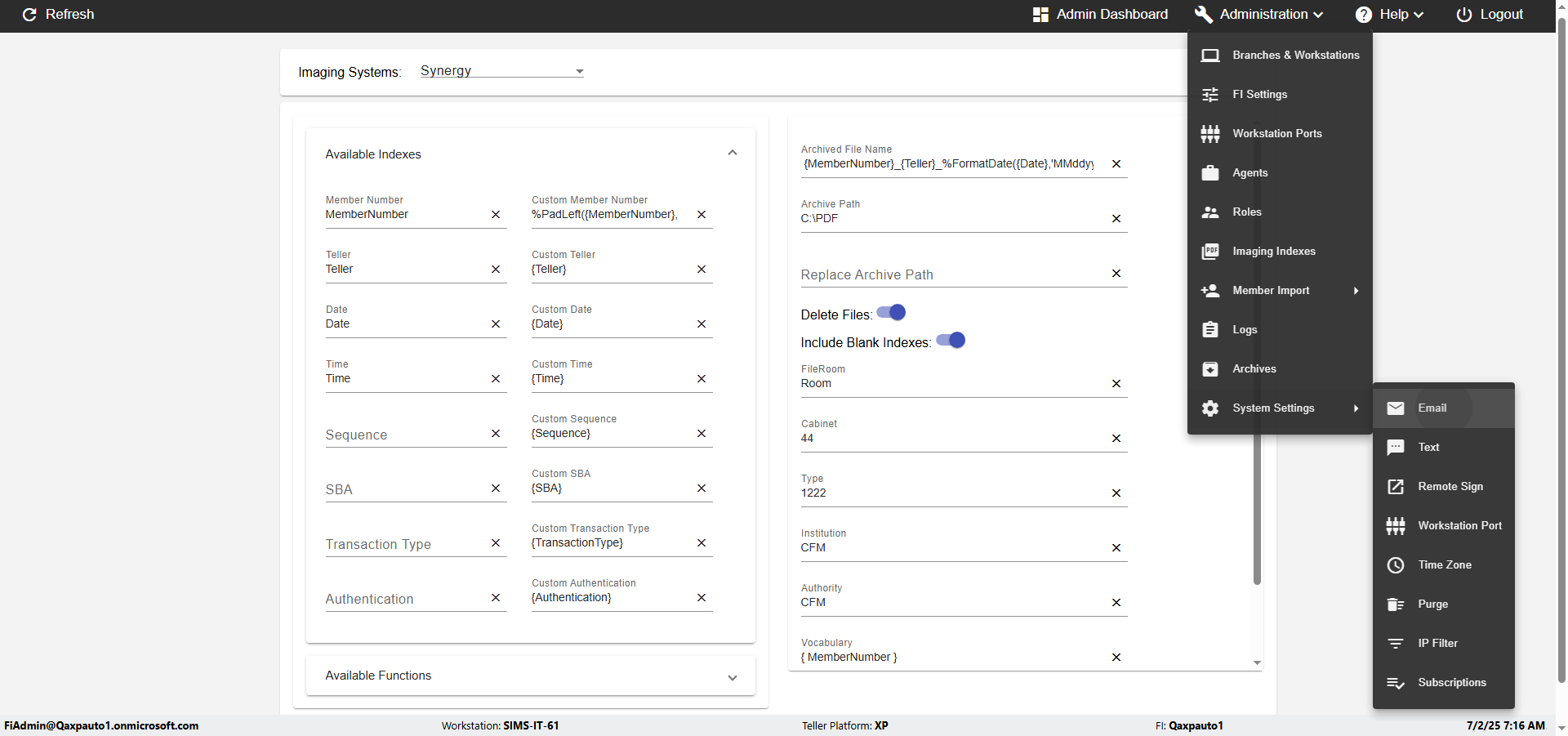
Task: Open the Help menu
Action: [1390, 15]
